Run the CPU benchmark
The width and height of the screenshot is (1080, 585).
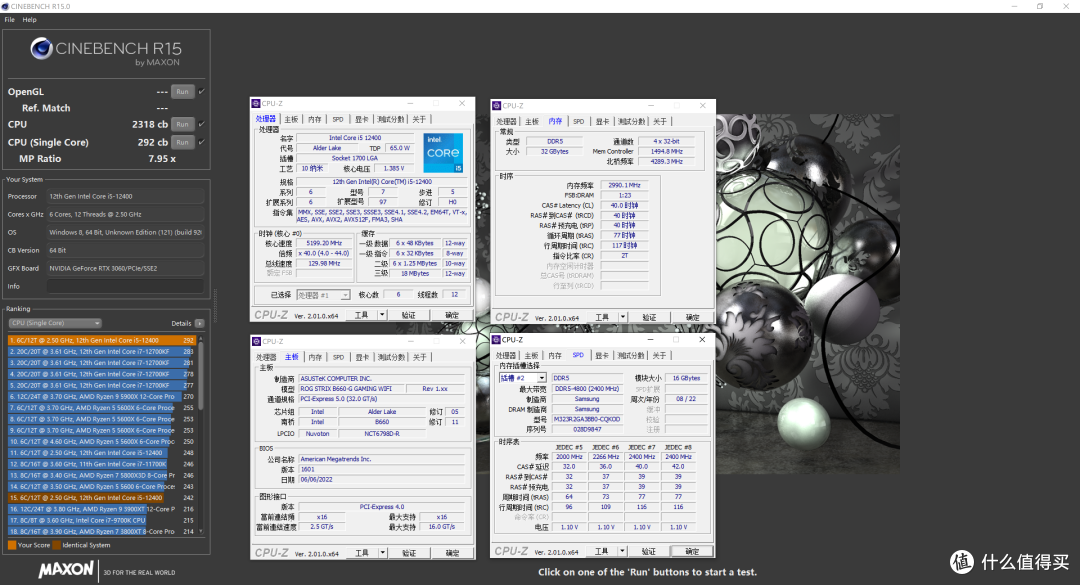tap(183, 125)
